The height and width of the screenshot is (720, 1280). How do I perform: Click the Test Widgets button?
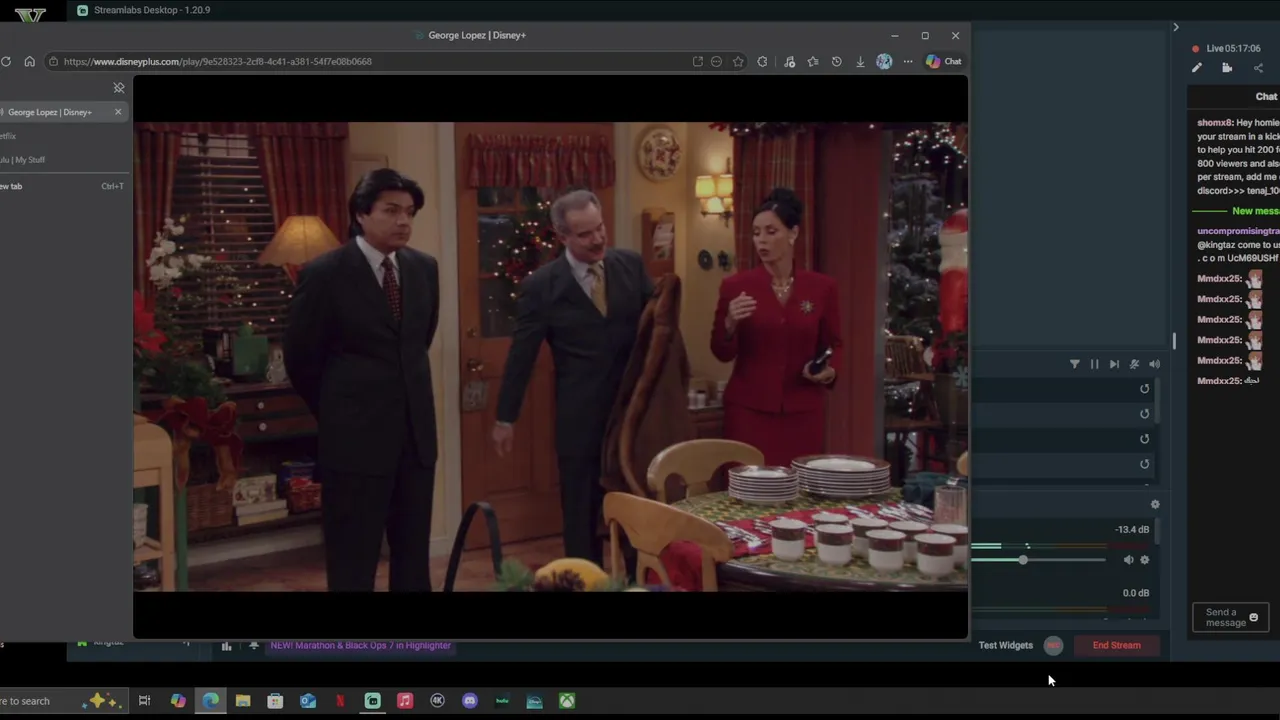click(x=1005, y=645)
